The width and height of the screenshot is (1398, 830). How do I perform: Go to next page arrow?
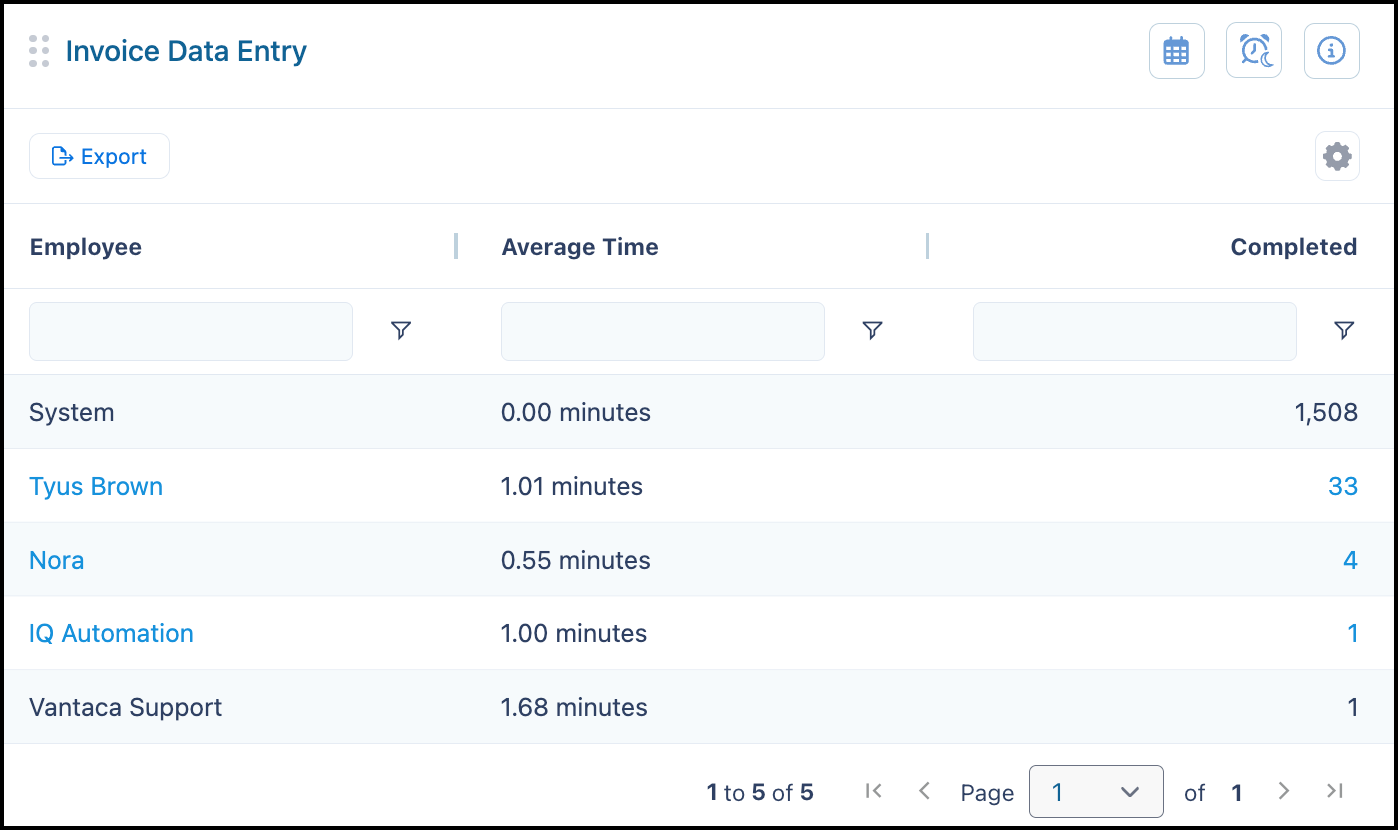(x=1284, y=791)
